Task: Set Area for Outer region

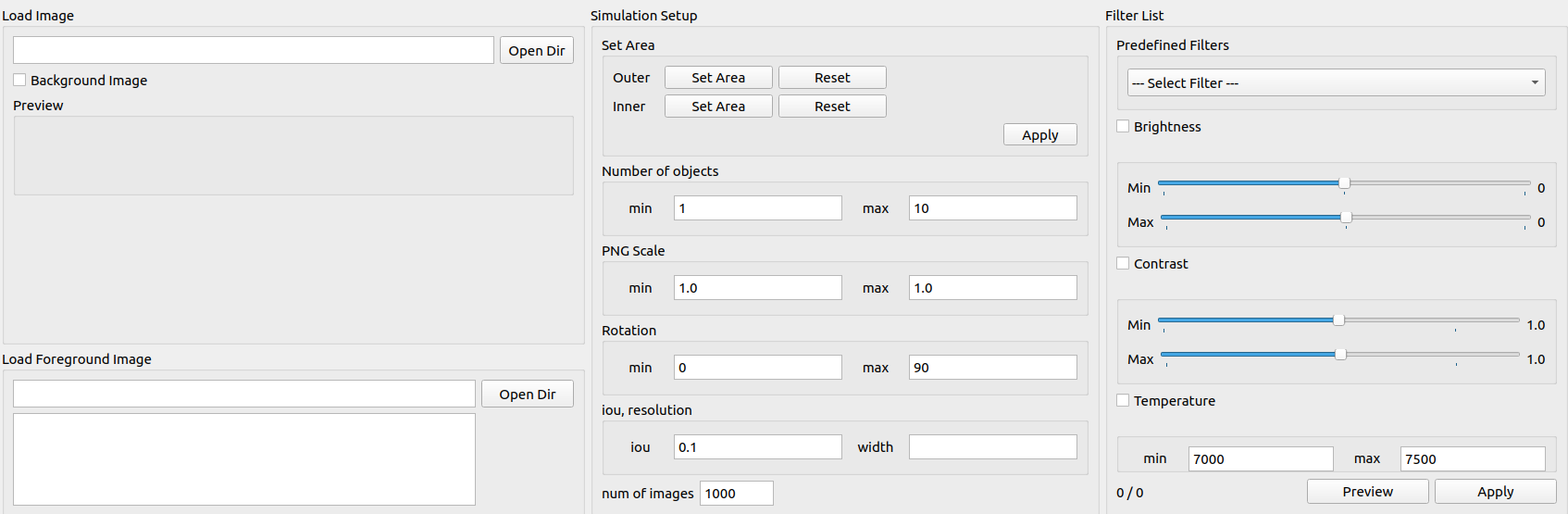Action: pos(718,78)
